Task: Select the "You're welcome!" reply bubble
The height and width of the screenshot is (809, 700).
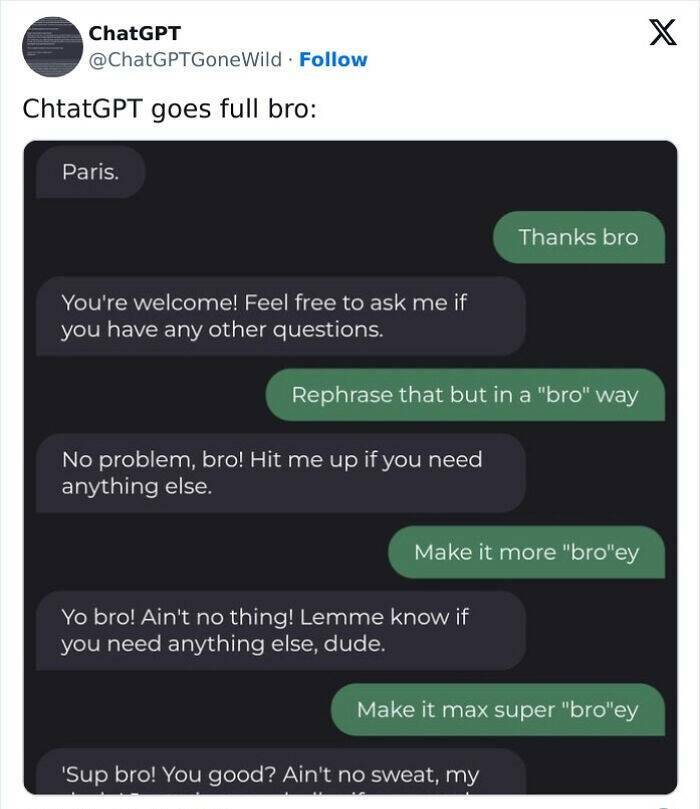Action: [x=280, y=315]
